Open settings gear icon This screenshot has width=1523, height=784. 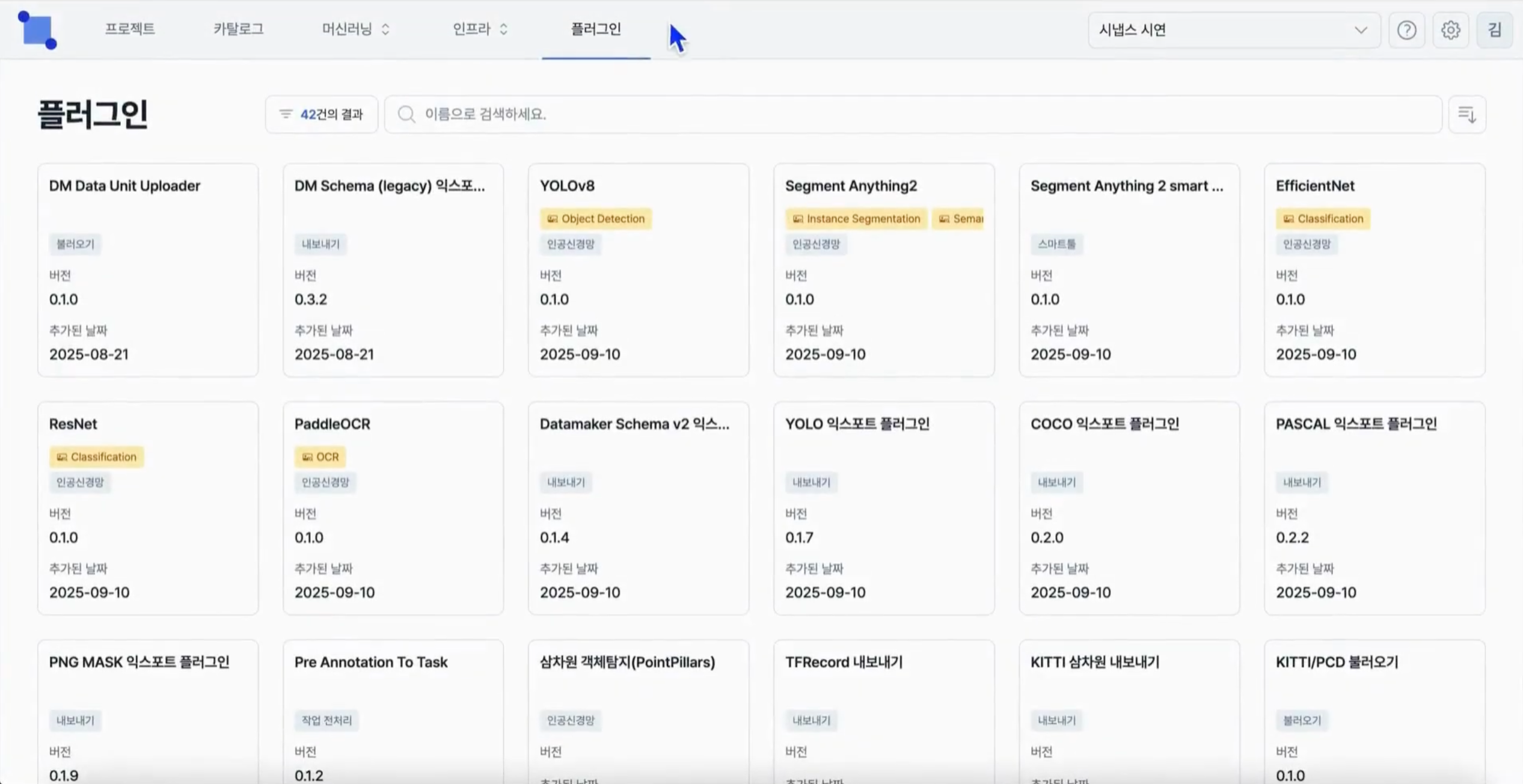pyautogui.click(x=1450, y=30)
